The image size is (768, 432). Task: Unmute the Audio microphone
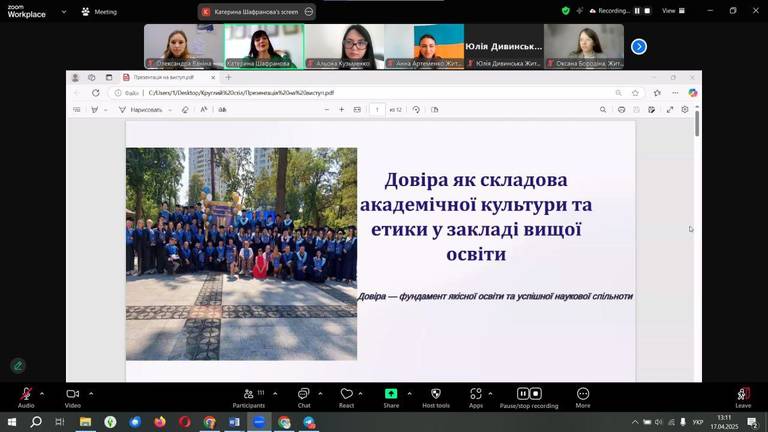(x=26, y=394)
